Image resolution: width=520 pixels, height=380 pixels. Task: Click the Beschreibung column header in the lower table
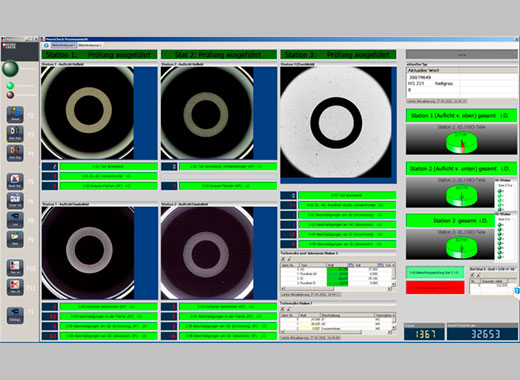[x=347, y=315]
